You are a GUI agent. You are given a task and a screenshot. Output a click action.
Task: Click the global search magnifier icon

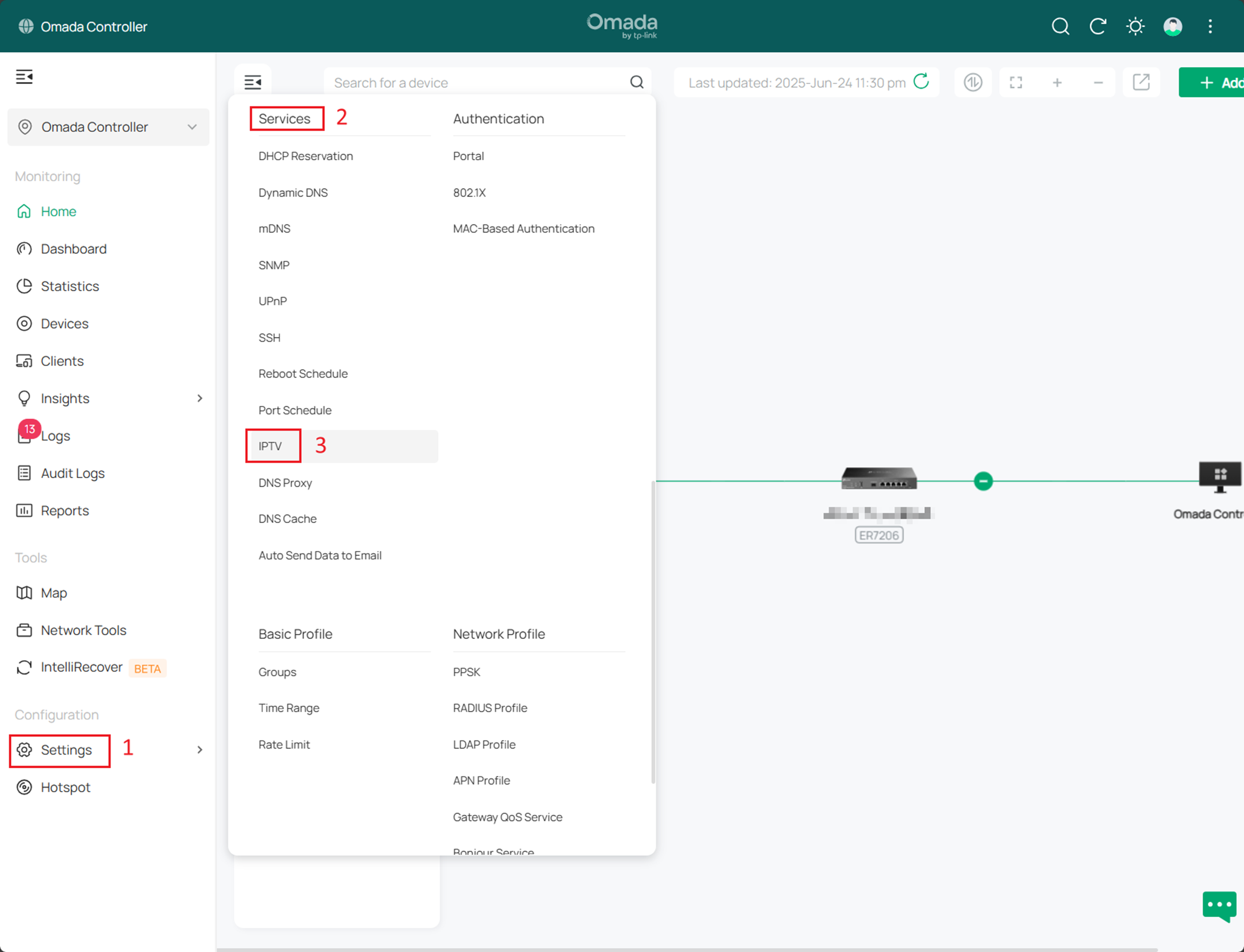click(1060, 26)
